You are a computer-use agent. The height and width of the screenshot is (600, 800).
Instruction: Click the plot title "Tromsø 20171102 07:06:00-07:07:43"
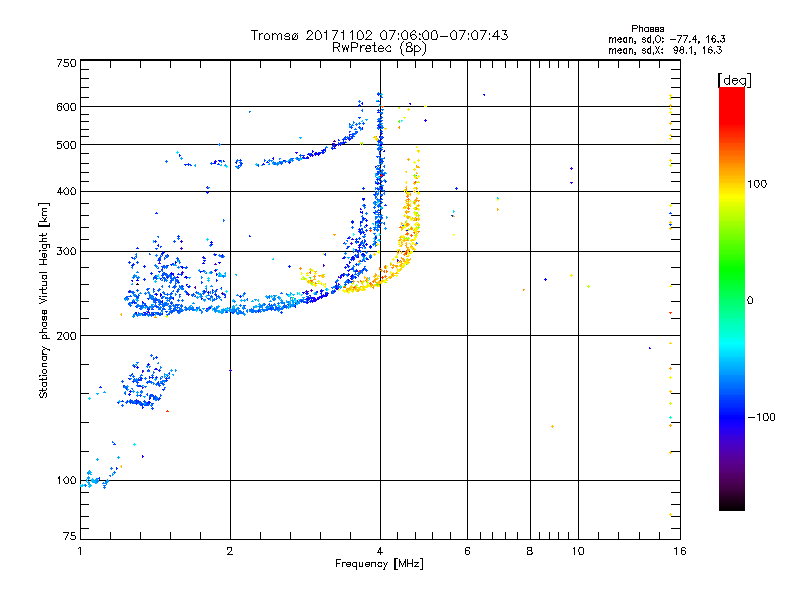click(379, 35)
